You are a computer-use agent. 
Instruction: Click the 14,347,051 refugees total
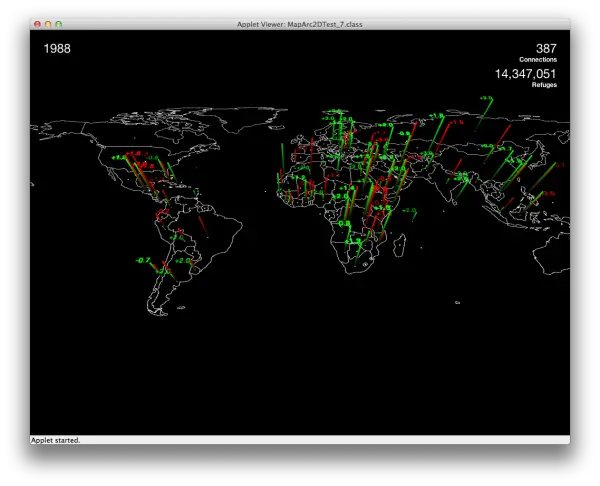pos(525,74)
